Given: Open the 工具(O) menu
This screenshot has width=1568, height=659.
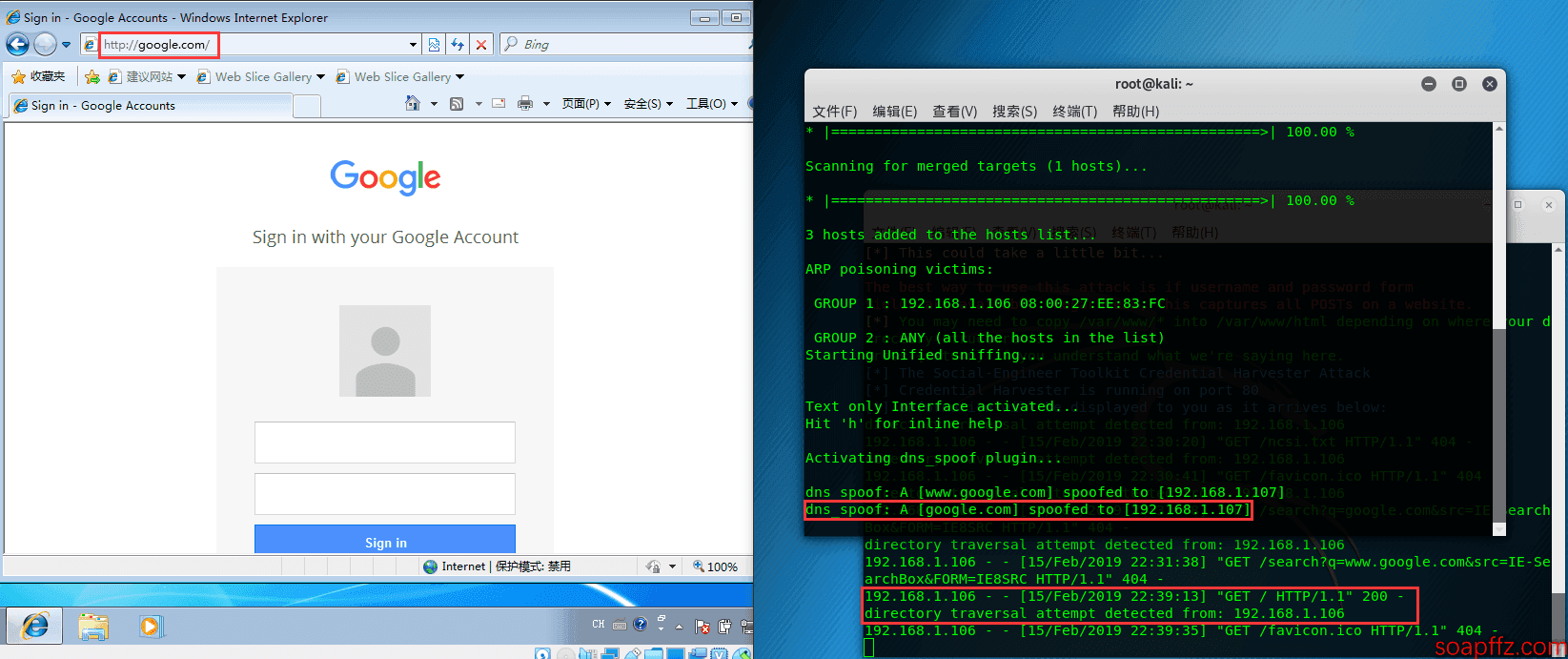Looking at the screenshot, I should pos(711,103).
